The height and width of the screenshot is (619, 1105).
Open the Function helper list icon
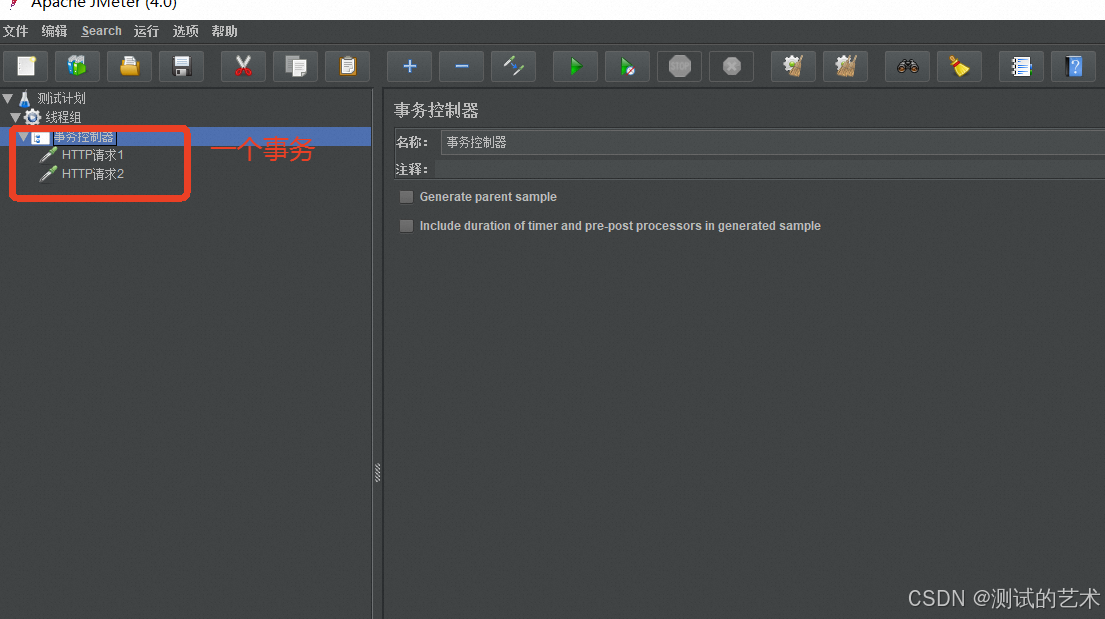click(1021, 66)
